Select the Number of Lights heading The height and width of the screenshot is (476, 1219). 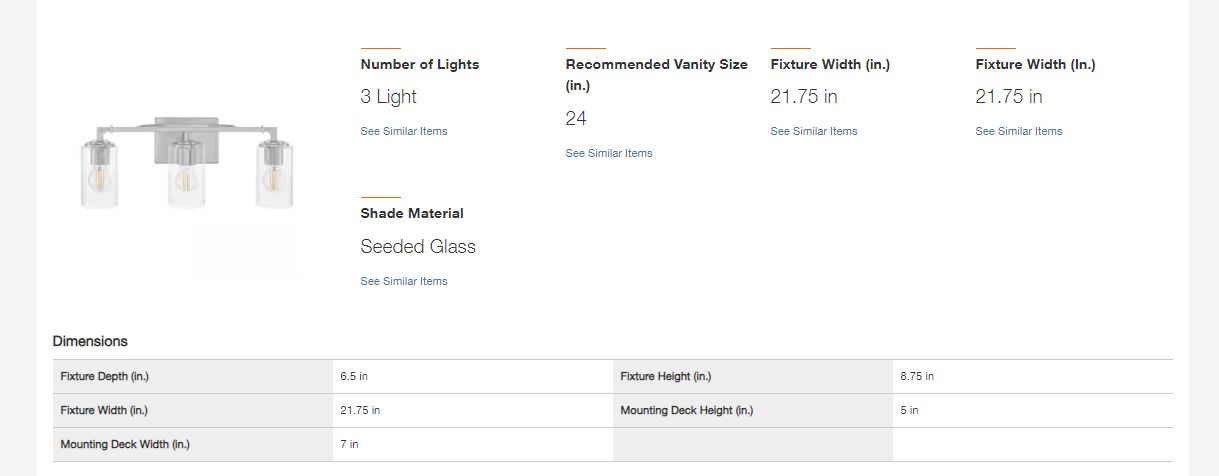(420, 64)
